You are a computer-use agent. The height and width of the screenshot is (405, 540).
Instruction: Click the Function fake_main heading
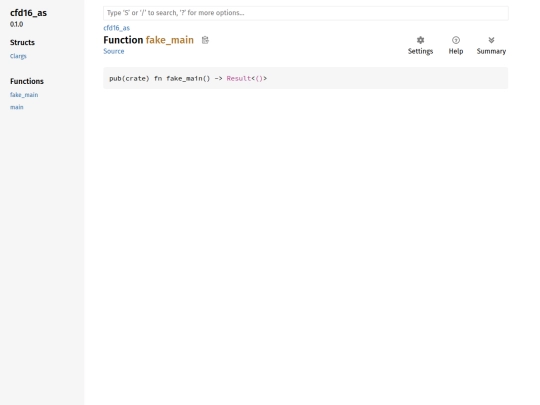tap(148, 40)
